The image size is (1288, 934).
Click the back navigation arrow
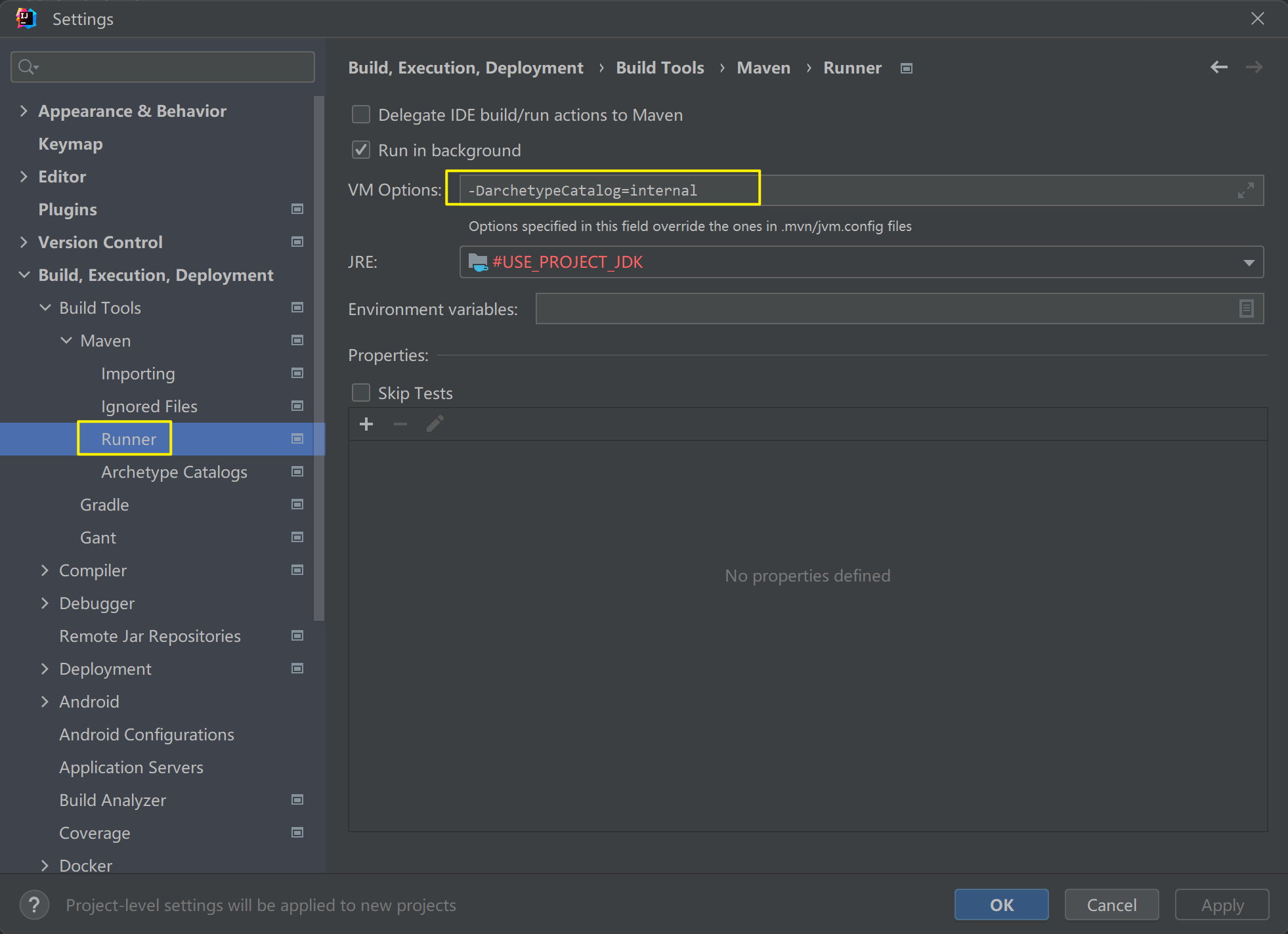tap(1218, 67)
